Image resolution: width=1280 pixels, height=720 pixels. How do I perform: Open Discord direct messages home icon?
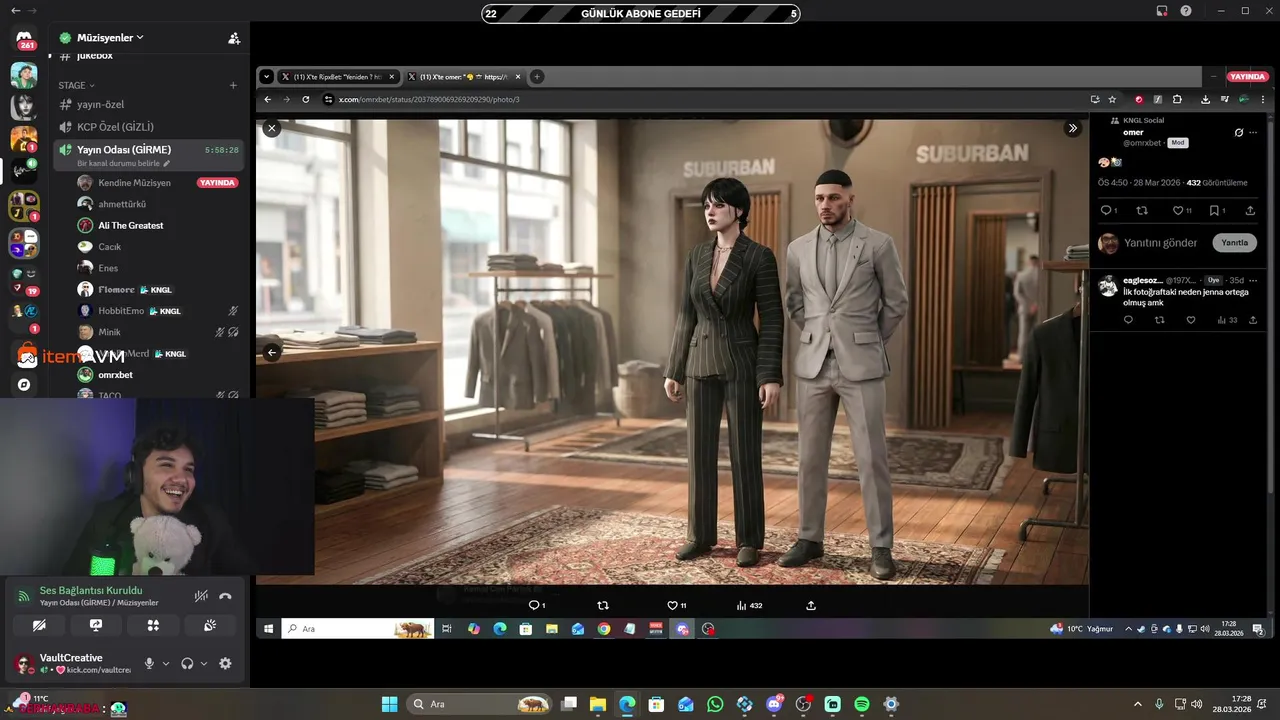[x=24, y=38]
